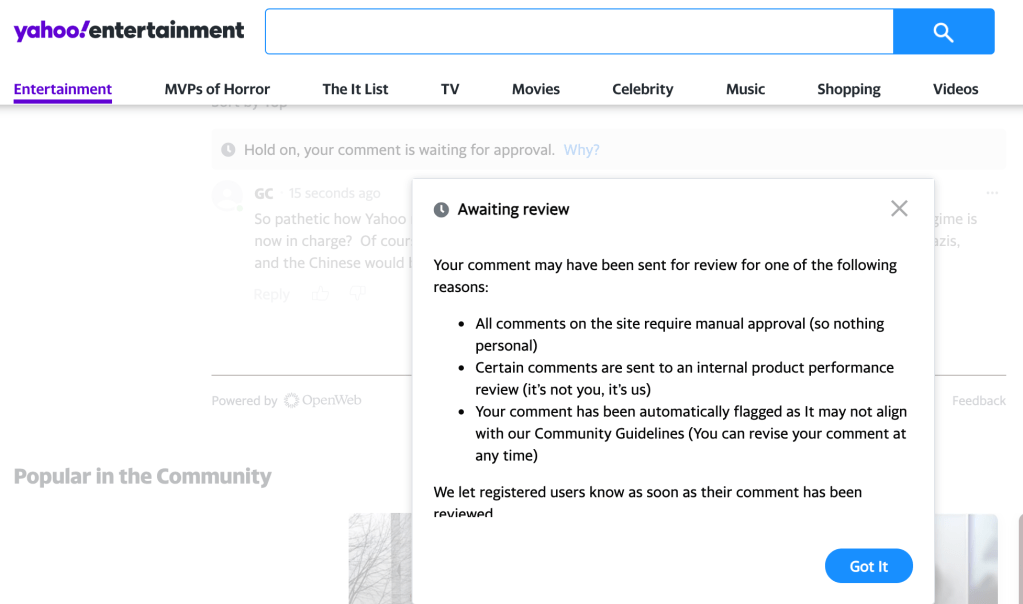Focus the Yahoo search input field

pyautogui.click(x=578, y=32)
